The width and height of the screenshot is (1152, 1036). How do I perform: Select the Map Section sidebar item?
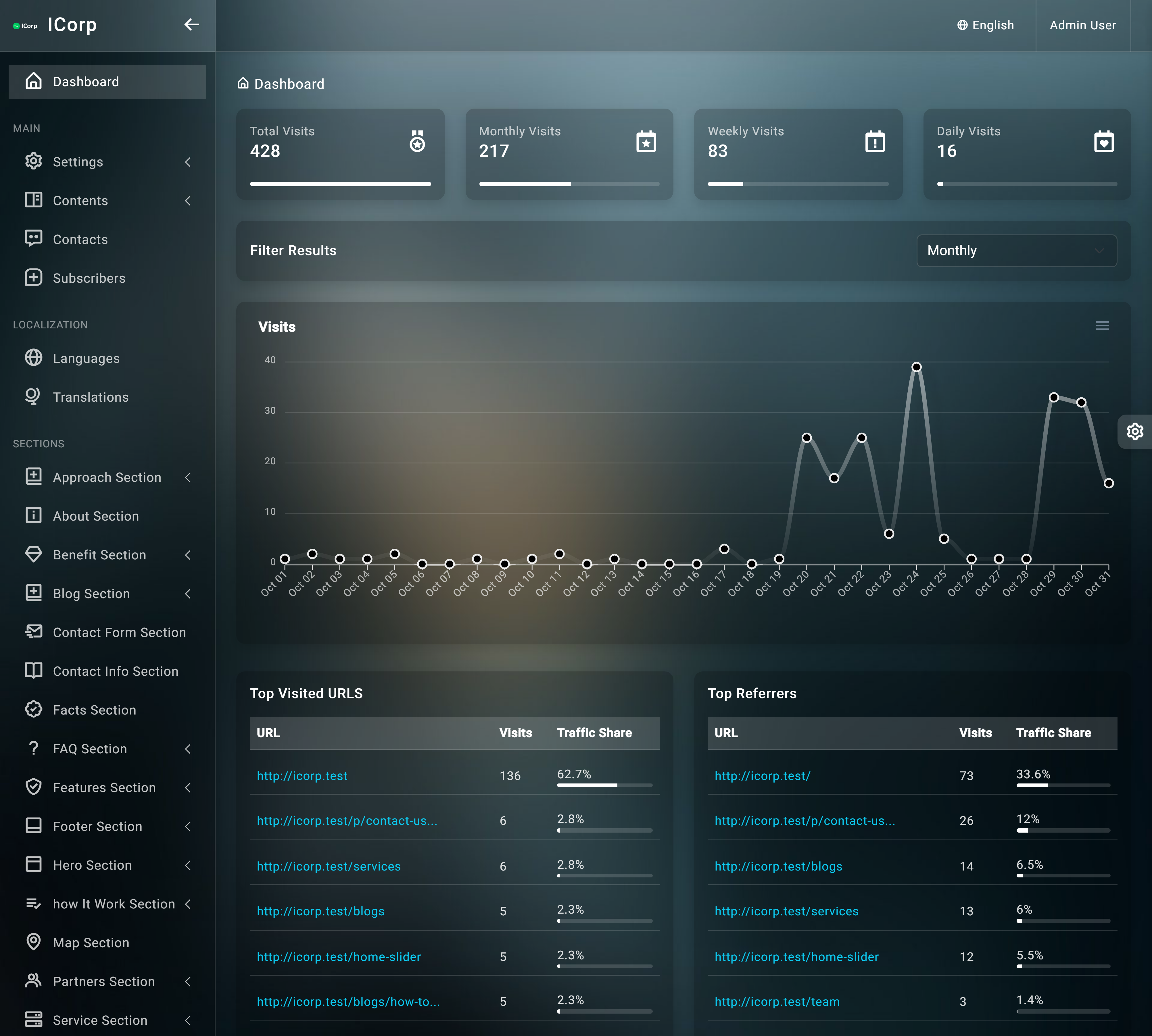coord(91,943)
